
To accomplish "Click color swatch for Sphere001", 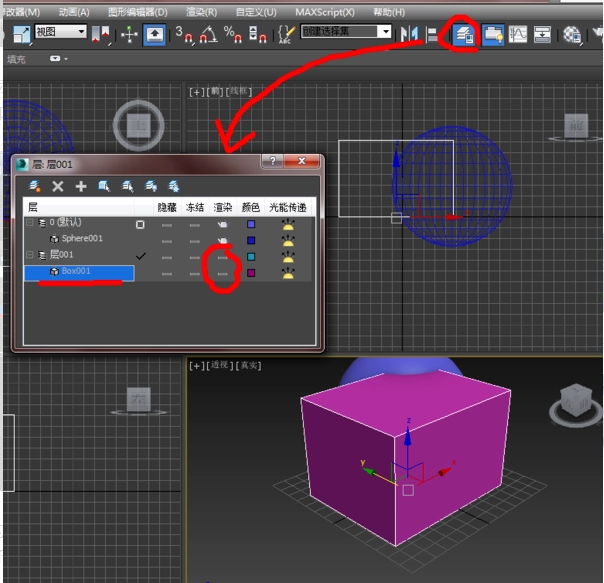I will (x=251, y=240).
